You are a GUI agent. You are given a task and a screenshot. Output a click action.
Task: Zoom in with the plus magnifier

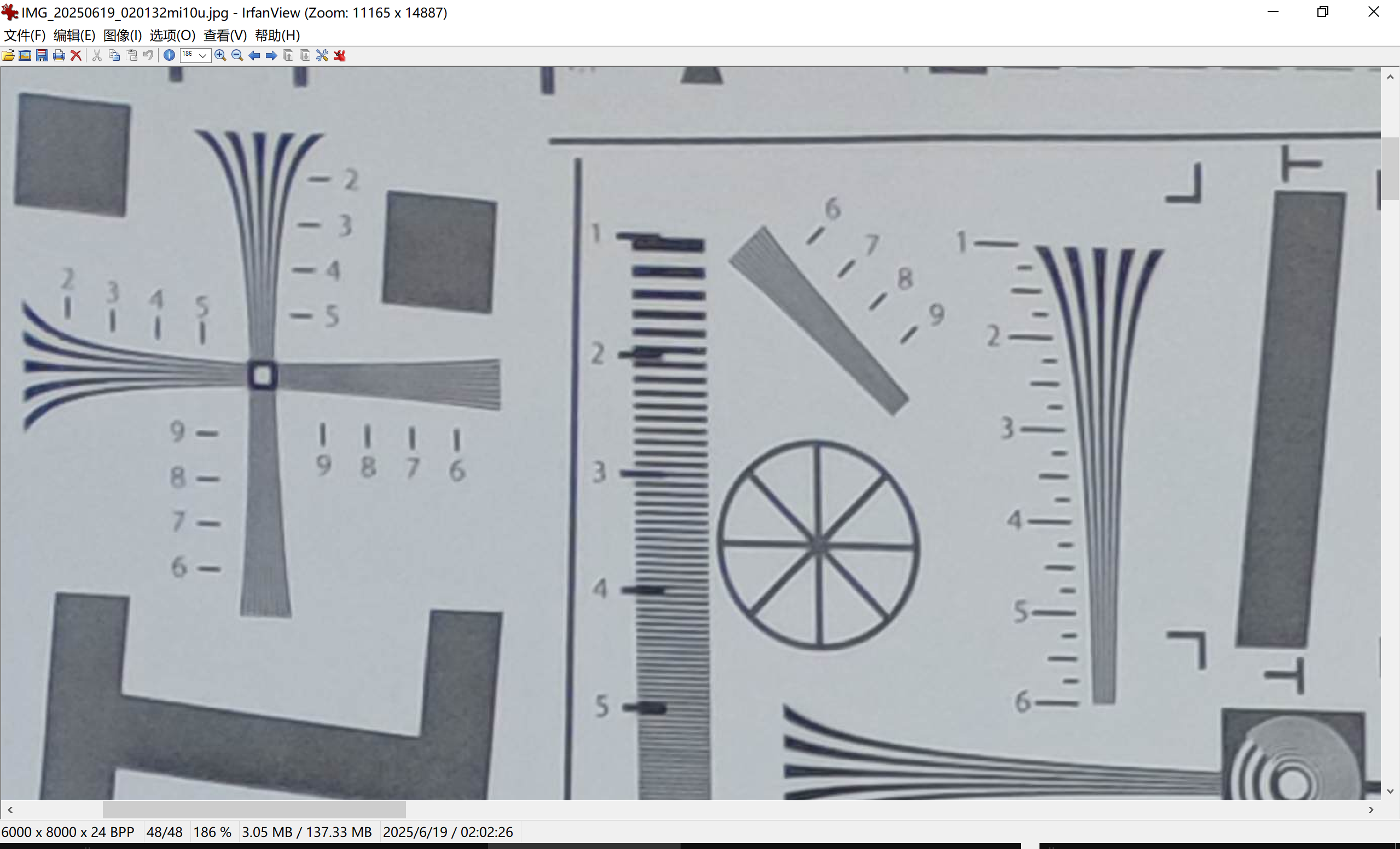[x=220, y=55]
